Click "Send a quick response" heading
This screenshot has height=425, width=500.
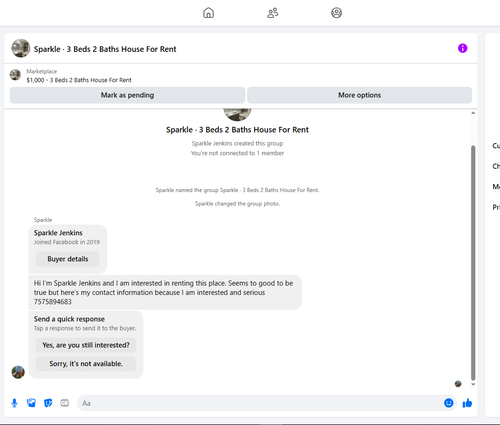[69, 319]
